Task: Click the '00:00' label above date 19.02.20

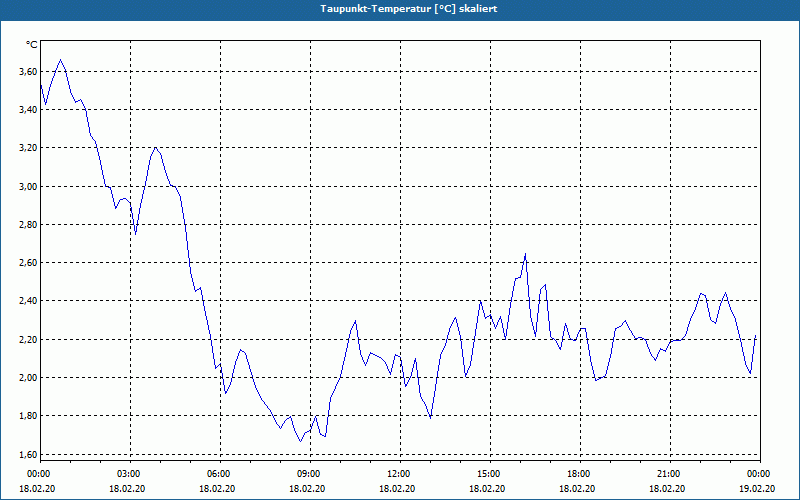Action: click(758, 474)
